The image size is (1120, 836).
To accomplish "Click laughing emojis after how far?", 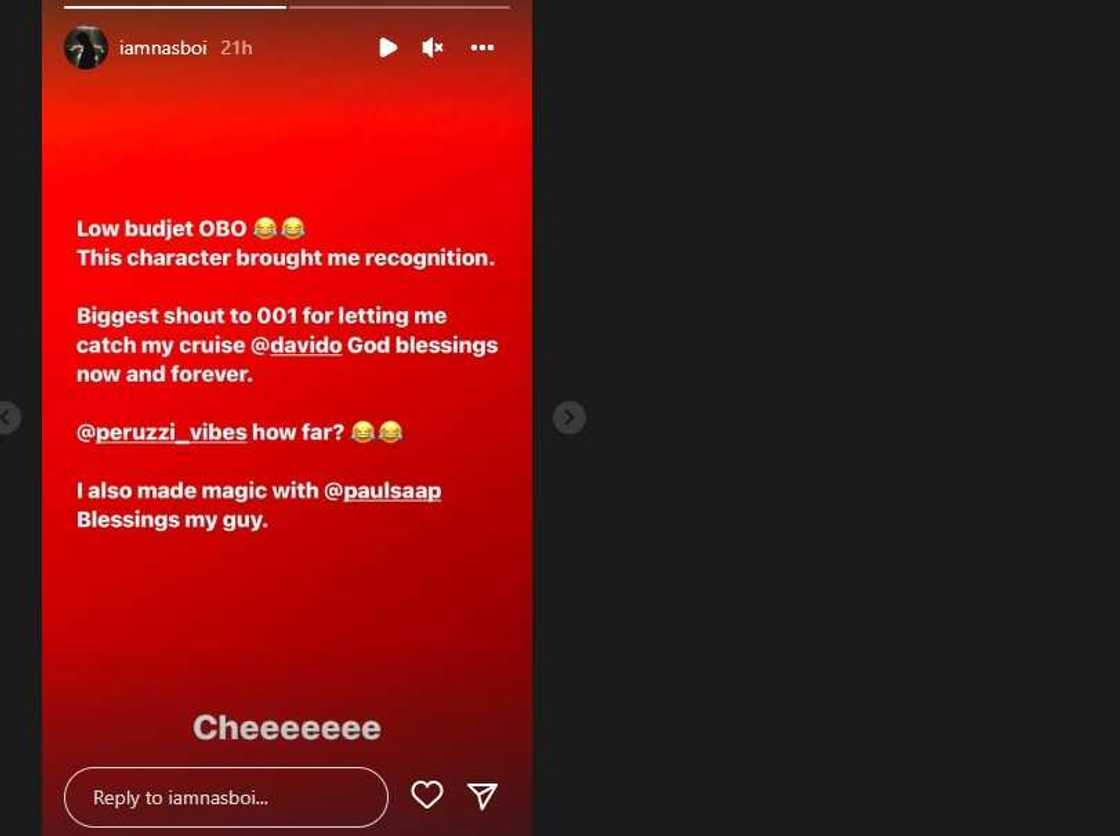I will [x=377, y=432].
